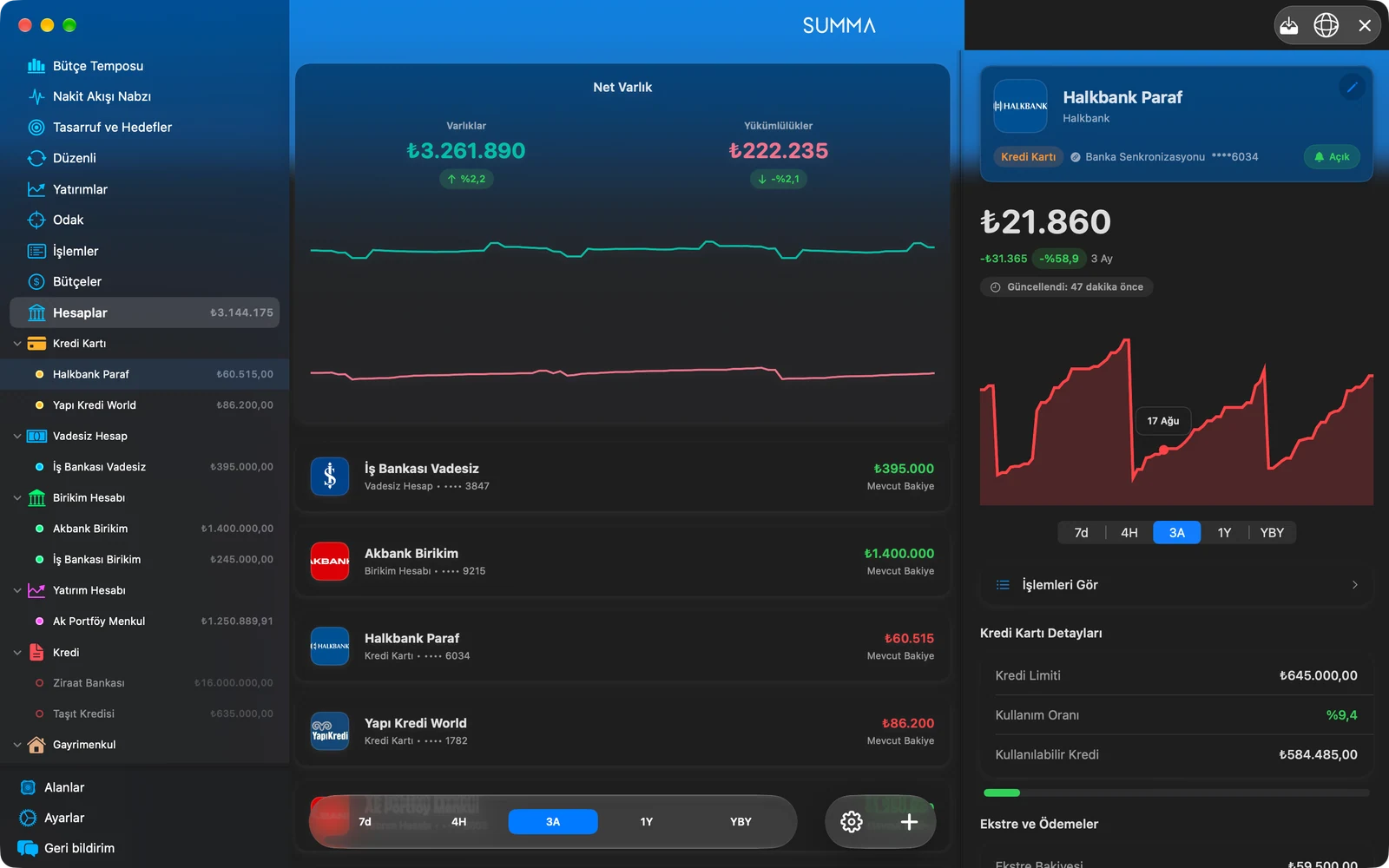1389x868 pixels.
Task: Click the credit usage progress bar
Action: tap(1176, 792)
